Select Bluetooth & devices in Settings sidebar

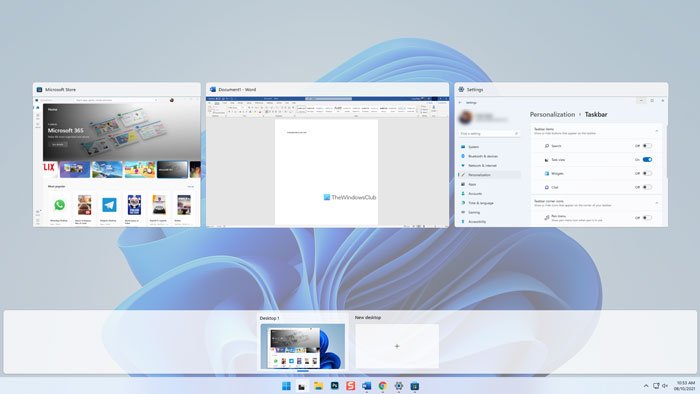(x=483, y=156)
